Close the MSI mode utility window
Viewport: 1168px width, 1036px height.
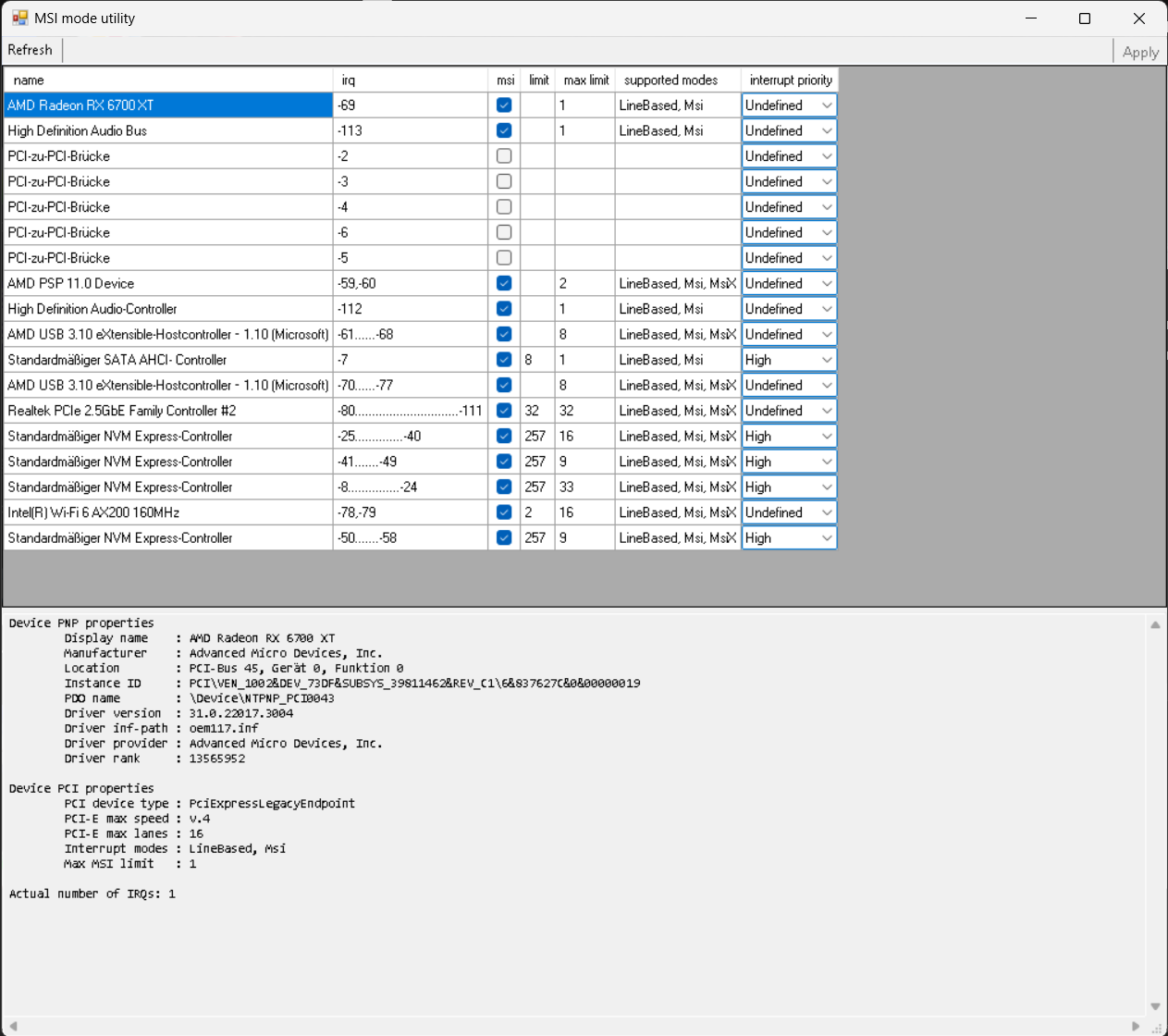coord(1139,18)
